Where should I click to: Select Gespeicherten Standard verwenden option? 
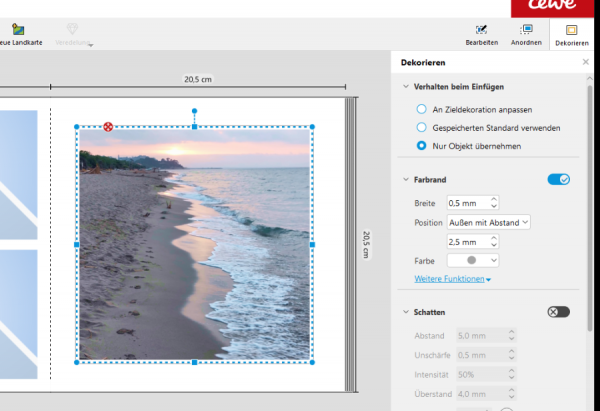(421, 127)
